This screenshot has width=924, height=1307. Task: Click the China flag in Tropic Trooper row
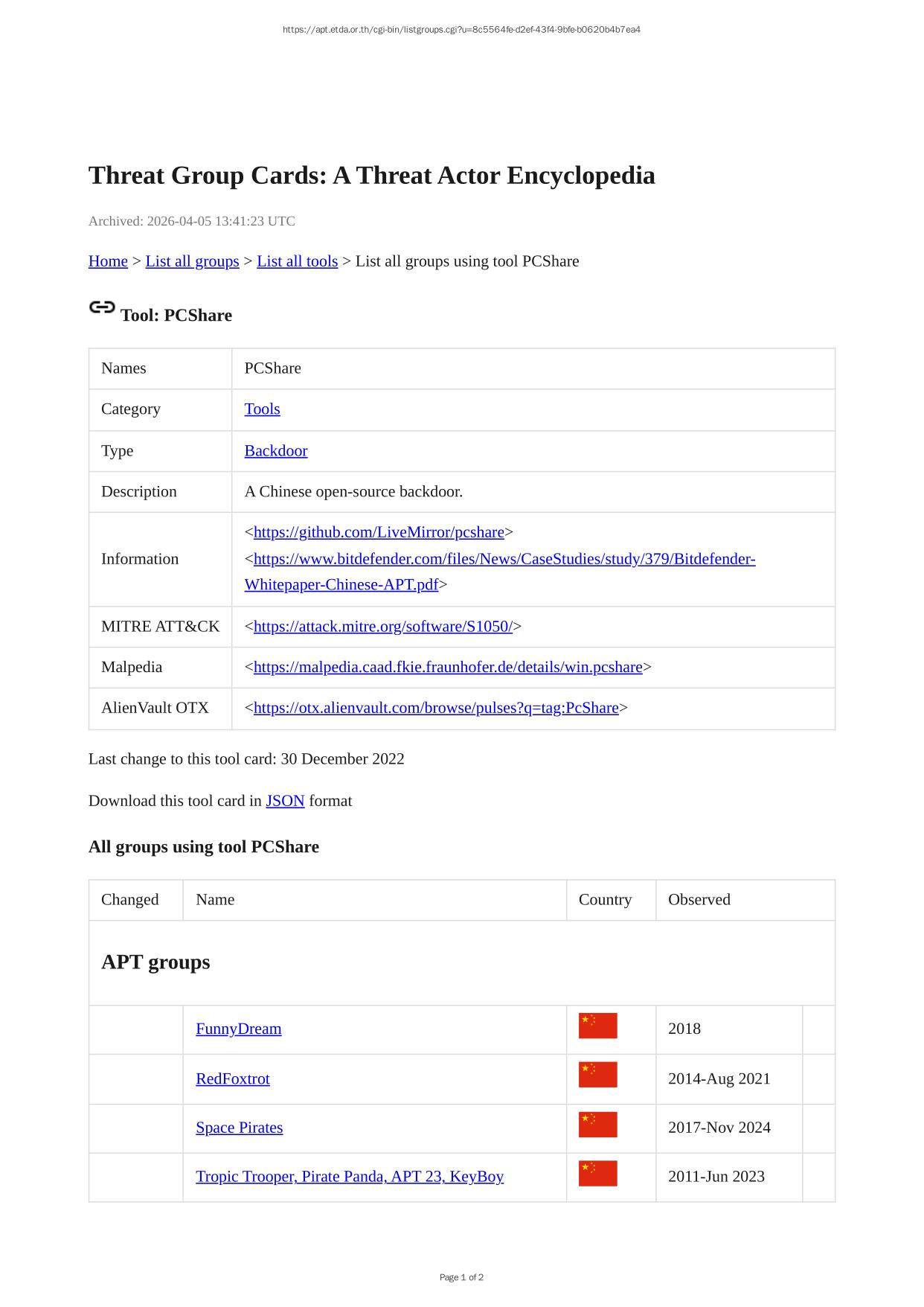(597, 1174)
